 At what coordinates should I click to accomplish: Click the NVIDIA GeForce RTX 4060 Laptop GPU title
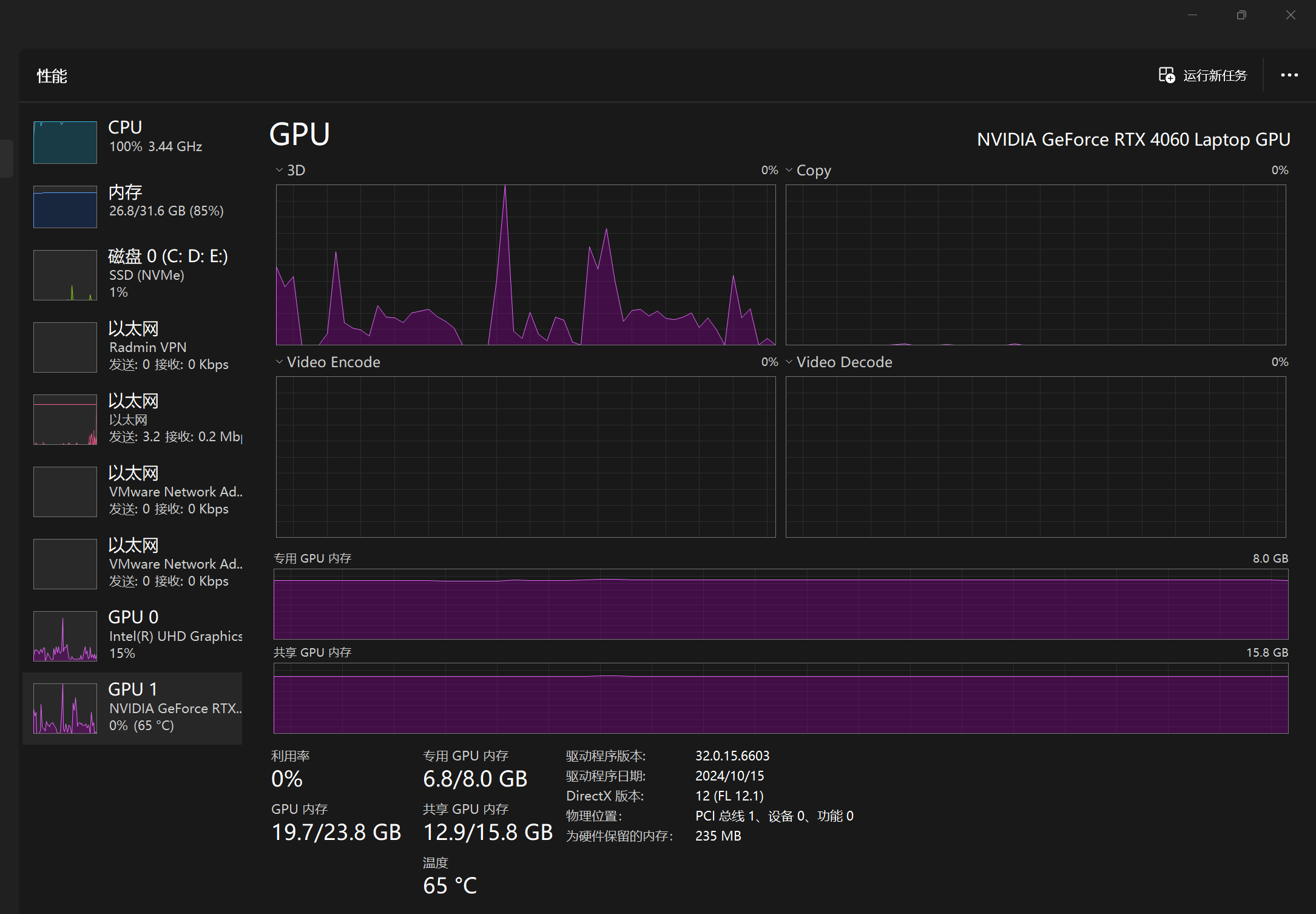point(1133,140)
